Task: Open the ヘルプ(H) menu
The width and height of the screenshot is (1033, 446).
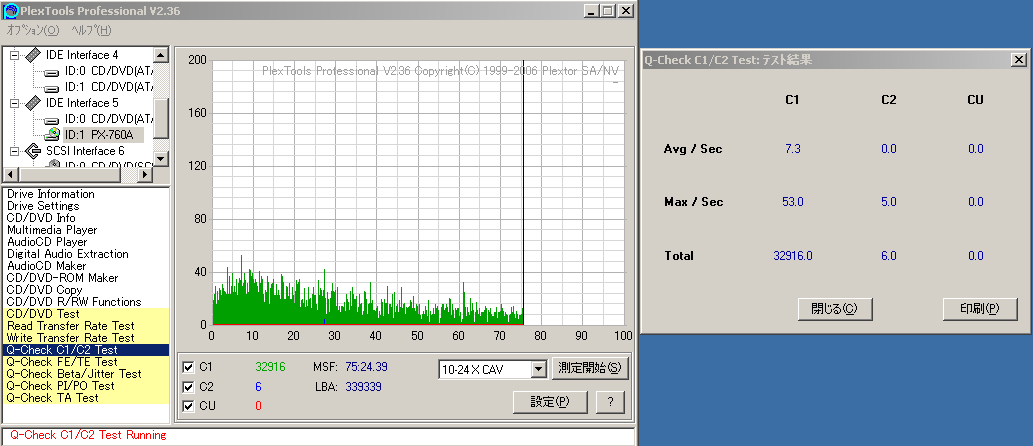Action: tap(92, 30)
